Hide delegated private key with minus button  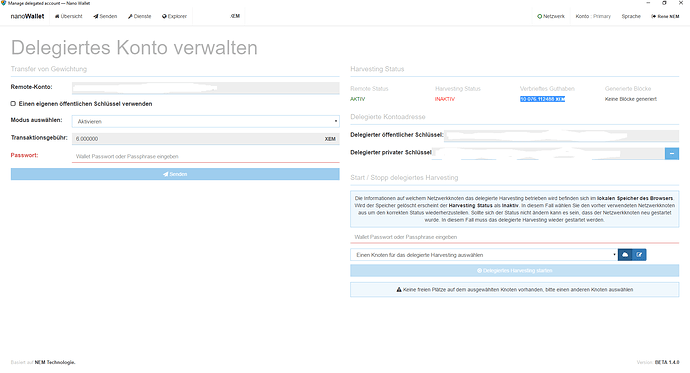pos(672,154)
